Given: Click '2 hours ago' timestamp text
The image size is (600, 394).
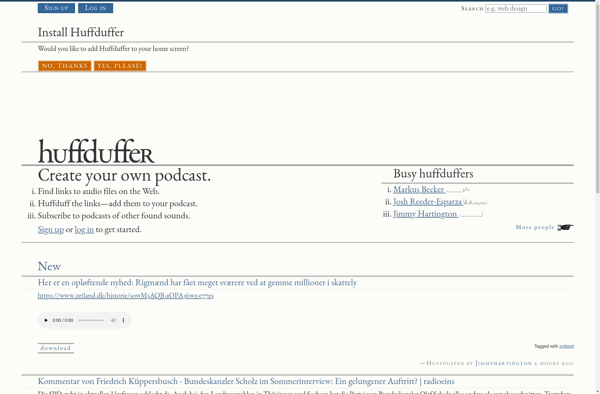Looking at the screenshot, I should pos(554,363).
